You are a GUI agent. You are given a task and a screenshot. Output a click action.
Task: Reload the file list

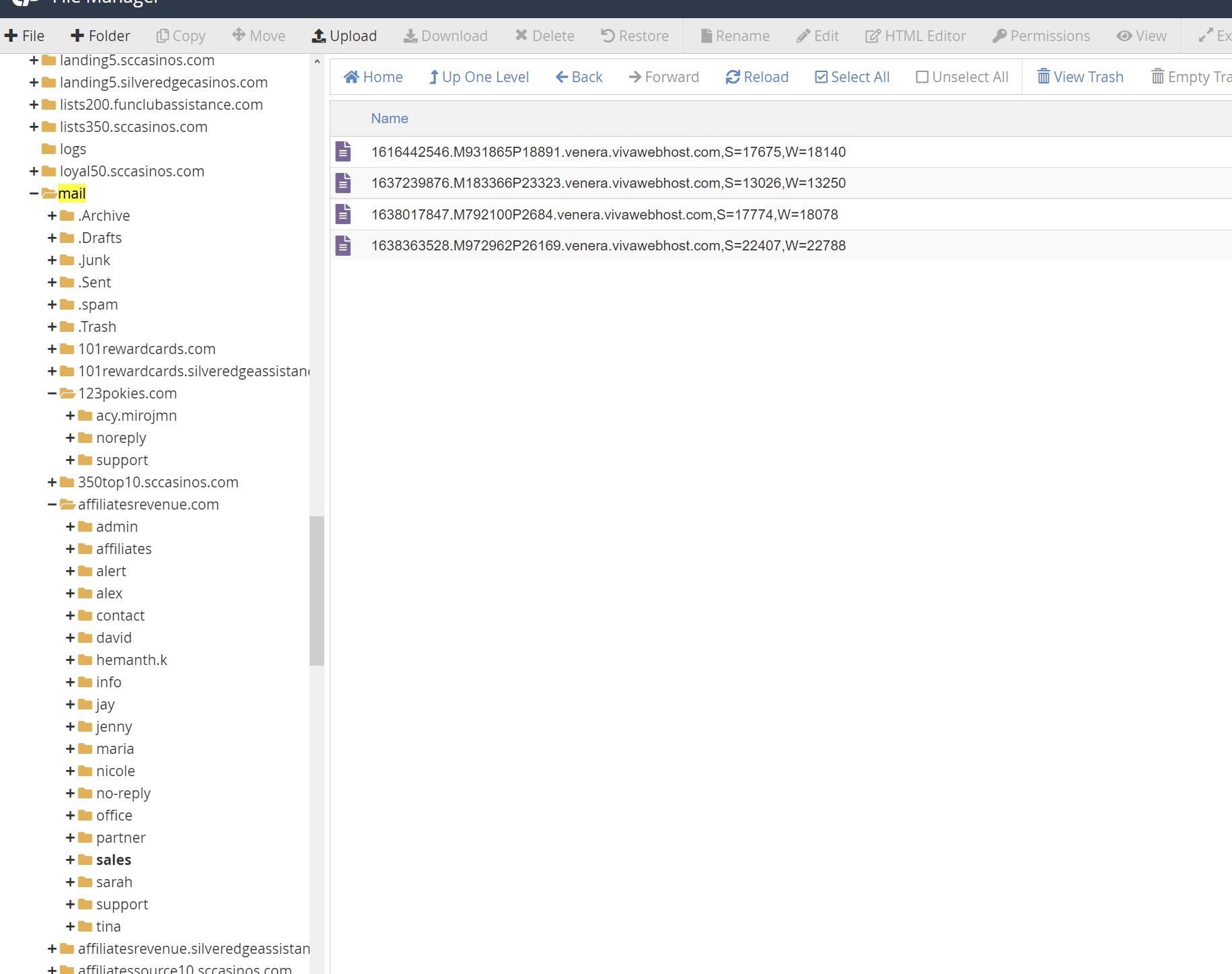pyautogui.click(x=757, y=77)
